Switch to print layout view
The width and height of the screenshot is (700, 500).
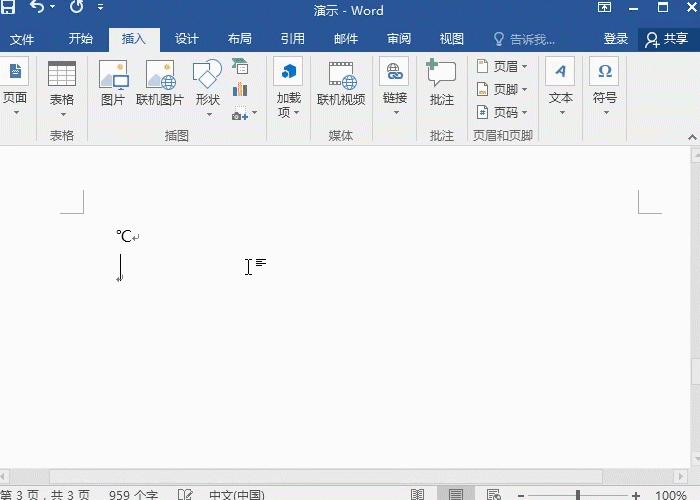(456, 494)
